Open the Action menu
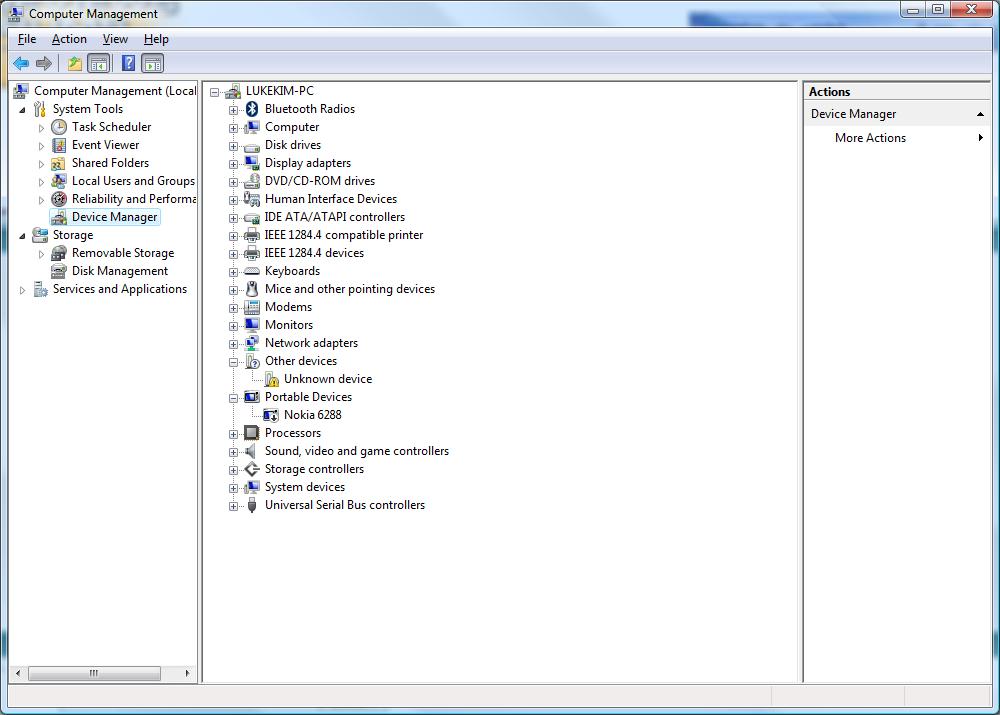This screenshot has height=715, width=1000. point(69,39)
